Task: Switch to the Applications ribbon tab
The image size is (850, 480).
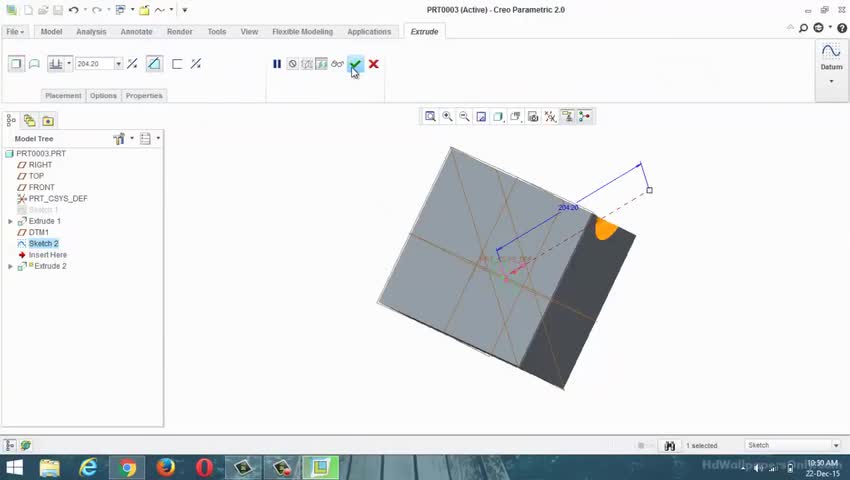Action: 369,31
